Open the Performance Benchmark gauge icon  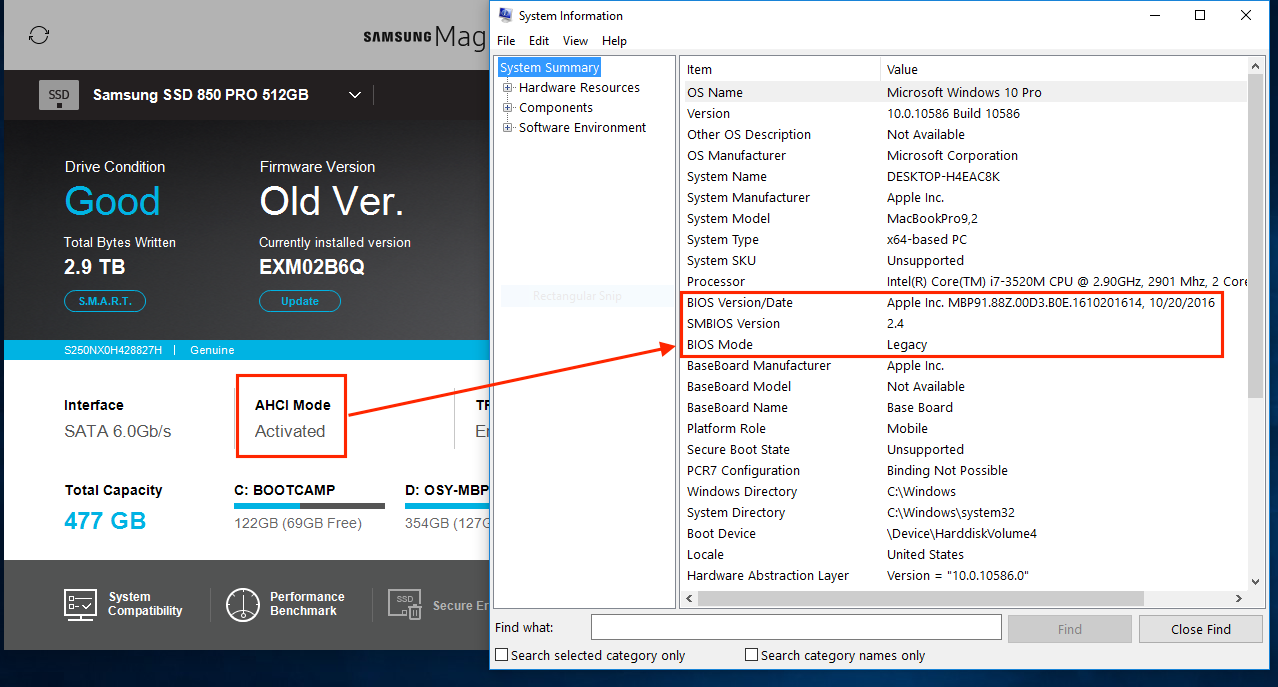[x=243, y=604]
